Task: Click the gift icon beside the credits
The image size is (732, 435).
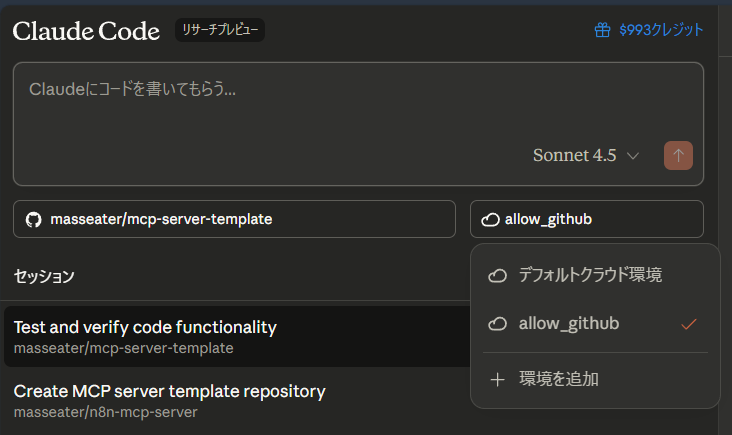Action: 602,30
